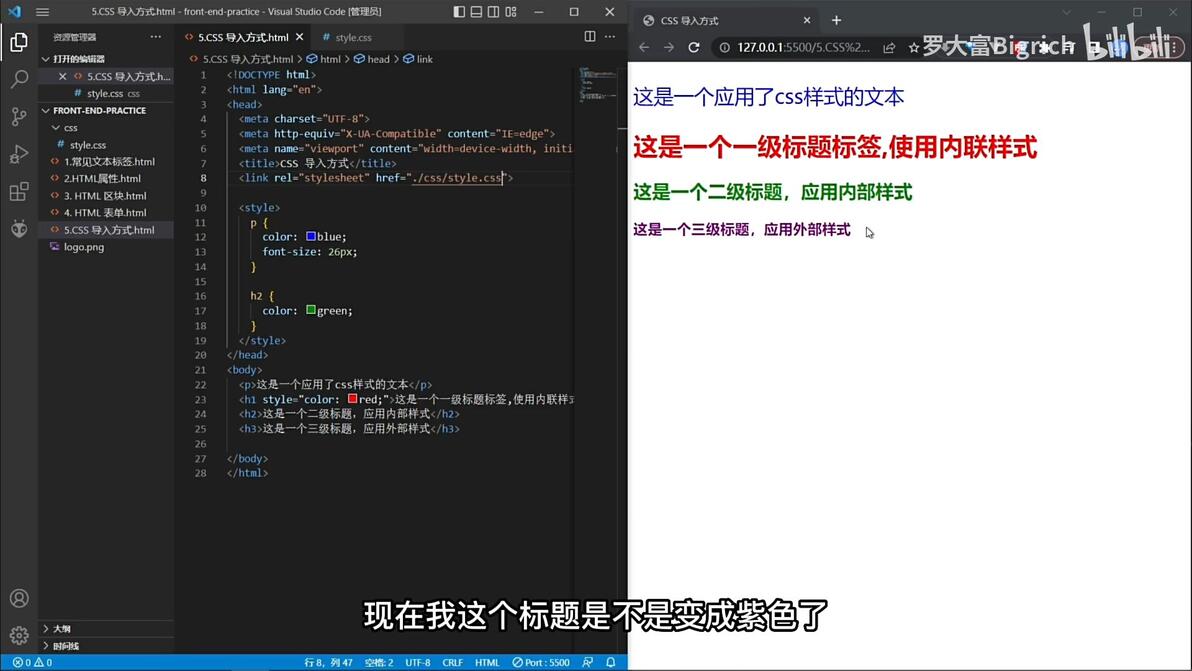Open editor More Actions ellipsis
The height and width of the screenshot is (671, 1192).
pyautogui.click(x=610, y=36)
